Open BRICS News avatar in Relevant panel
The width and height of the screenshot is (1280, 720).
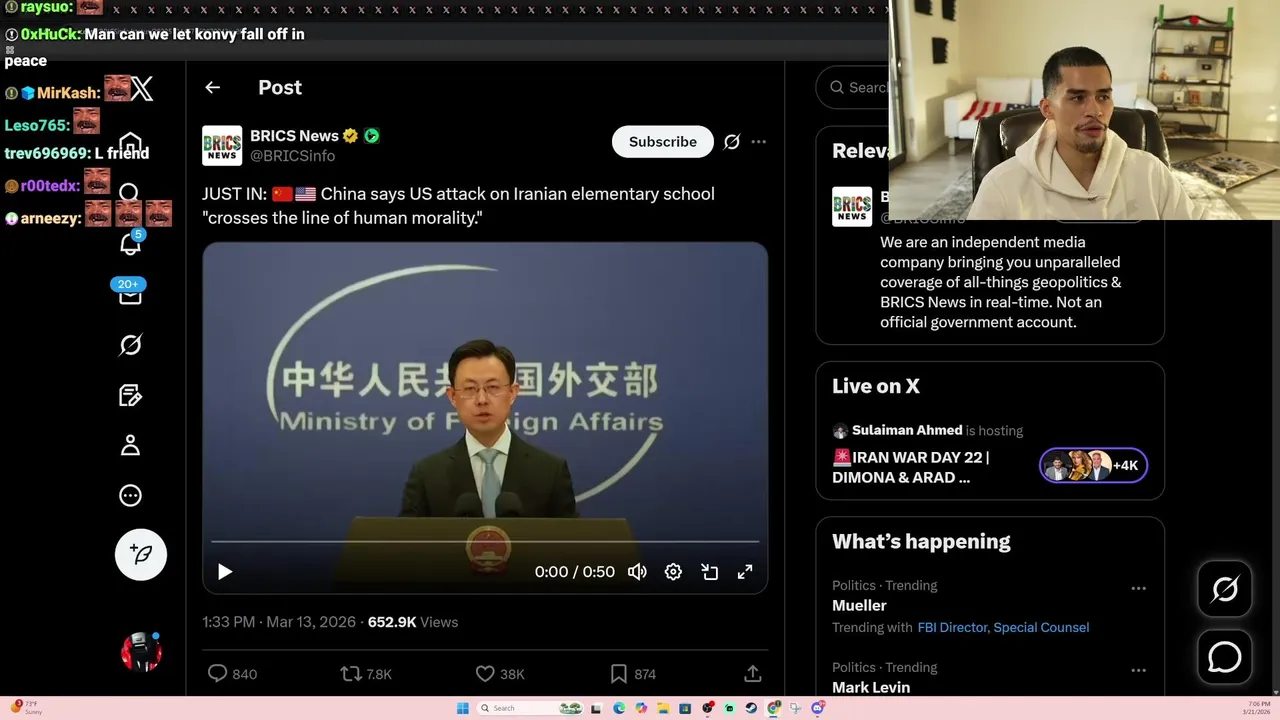tap(852, 207)
